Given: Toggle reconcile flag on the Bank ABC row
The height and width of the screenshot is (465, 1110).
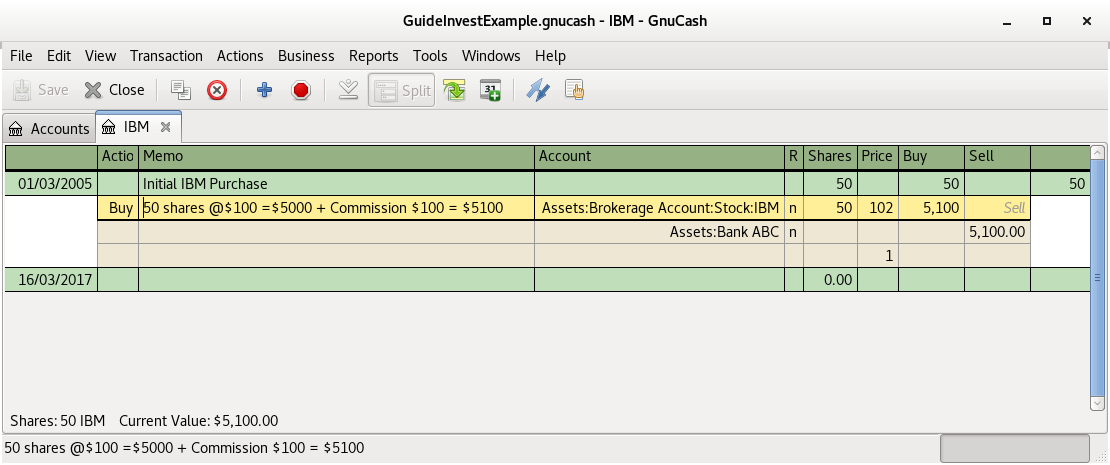Looking at the screenshot, I should pyautogui.click(x=793, y=232).
